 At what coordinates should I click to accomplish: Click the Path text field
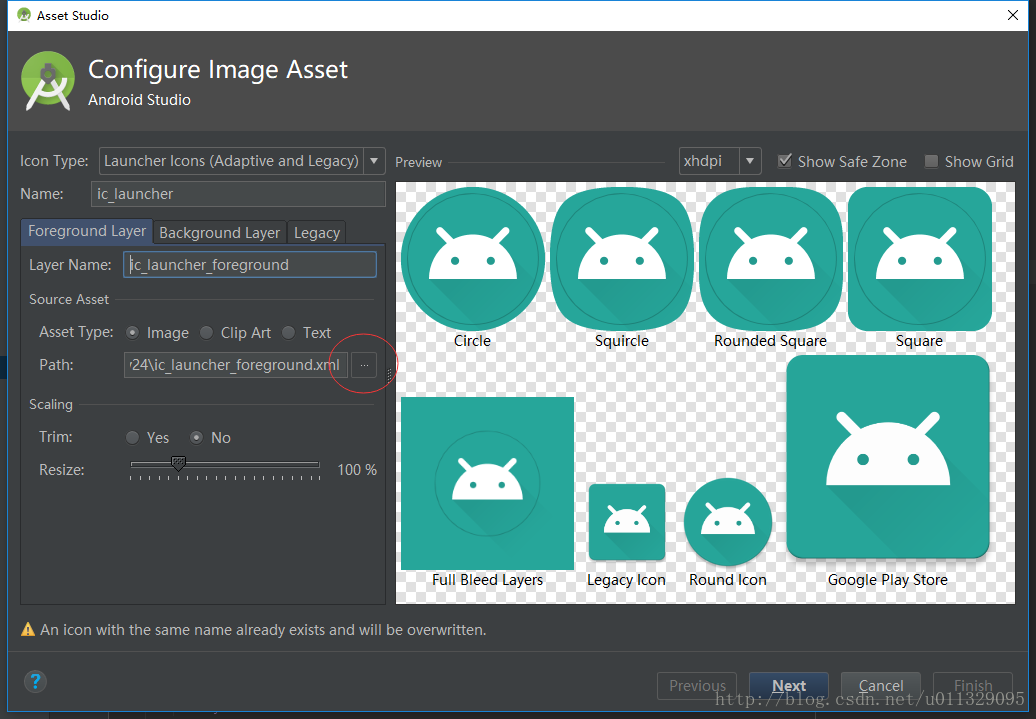pyautogui.click(x=236, y=365)
